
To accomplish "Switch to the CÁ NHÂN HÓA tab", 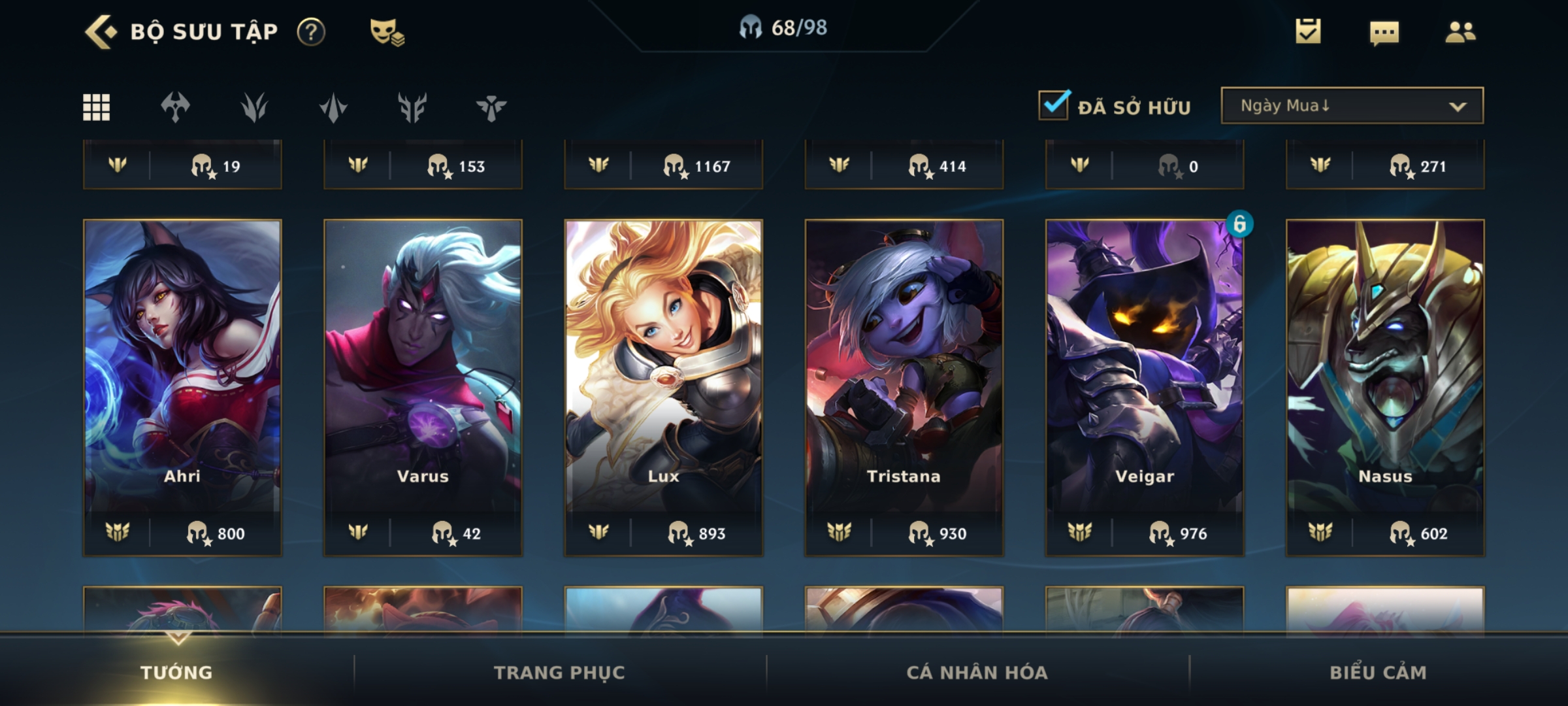I will pyautogui.click(x=977, y=672).
